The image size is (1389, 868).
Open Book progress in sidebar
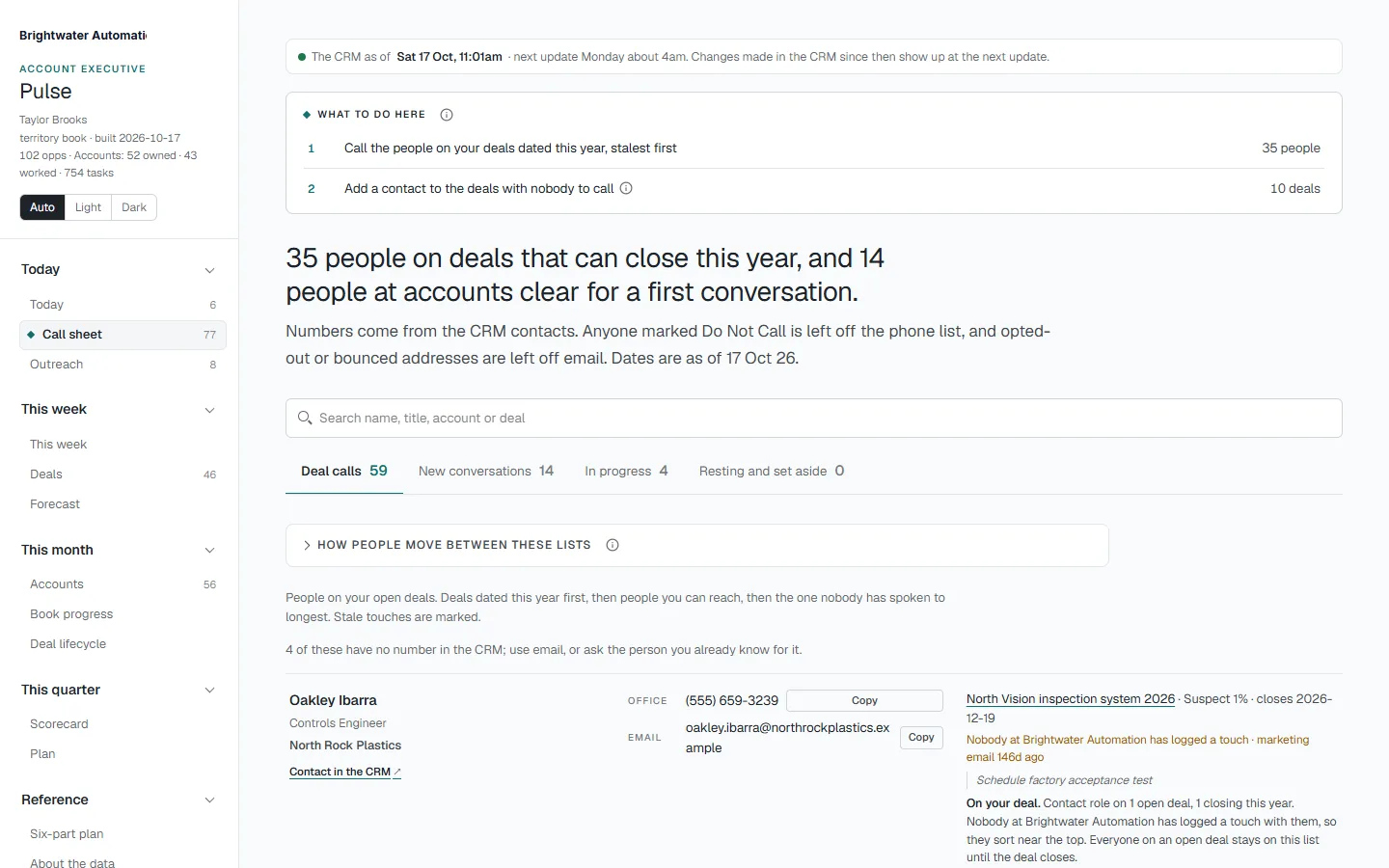pos(123,614)
